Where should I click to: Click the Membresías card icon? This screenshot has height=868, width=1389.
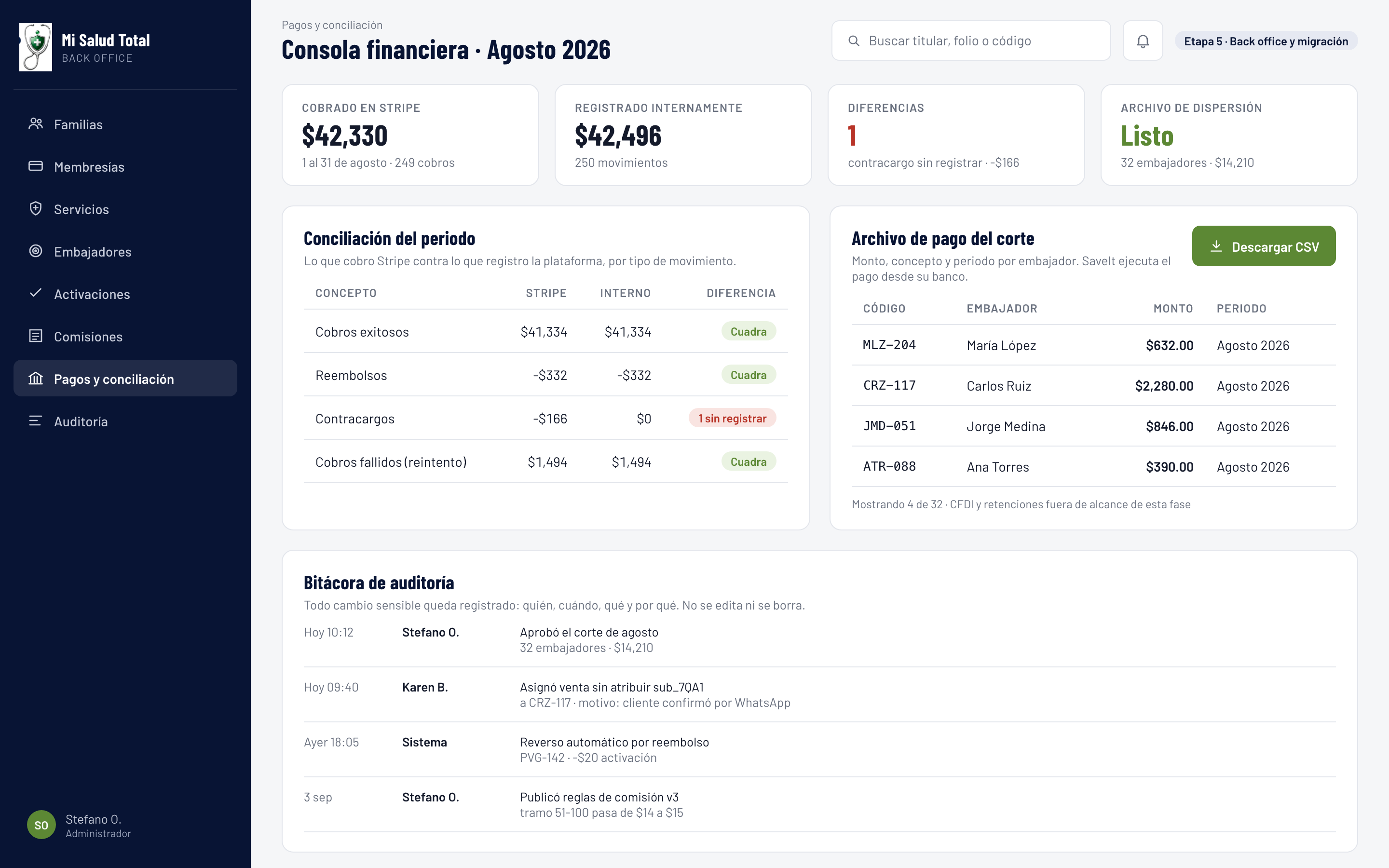[36, 166]
